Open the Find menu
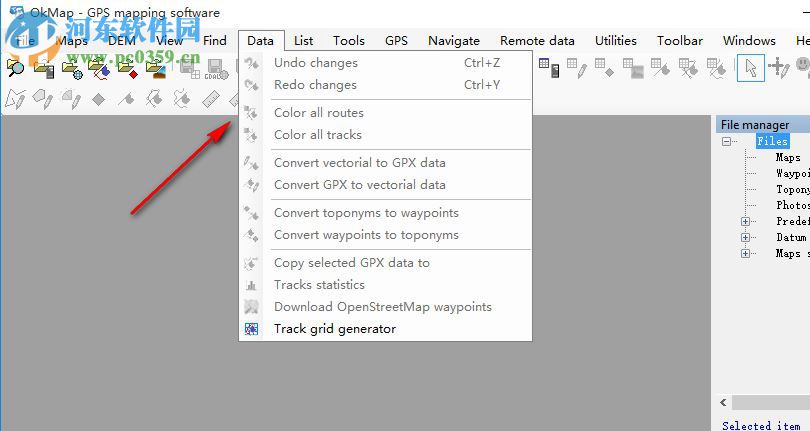The height and width of the screenshot is (431, 810). coord(214,41)
